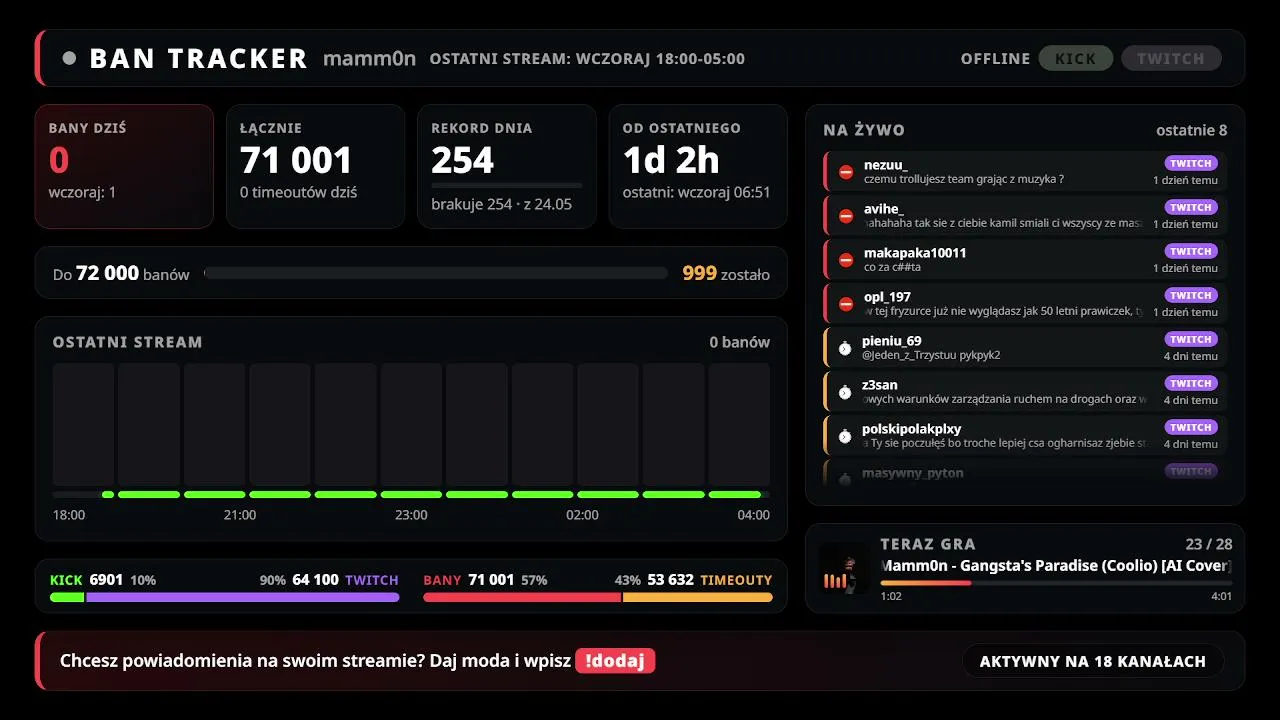Click the username opl_197
The image size is (1280, 720).
888,296
